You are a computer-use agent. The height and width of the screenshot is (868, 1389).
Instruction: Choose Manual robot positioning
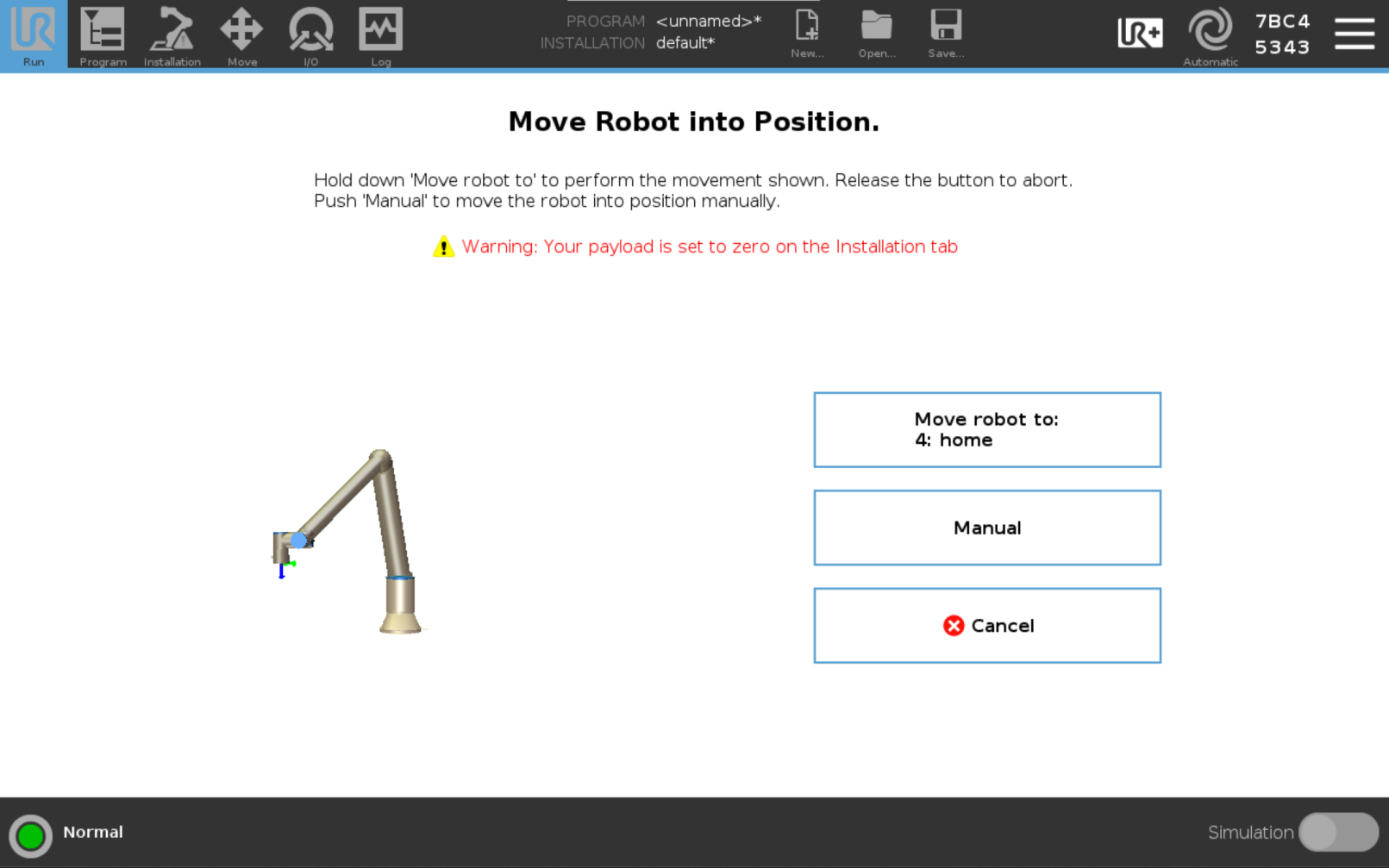(987, 528)
